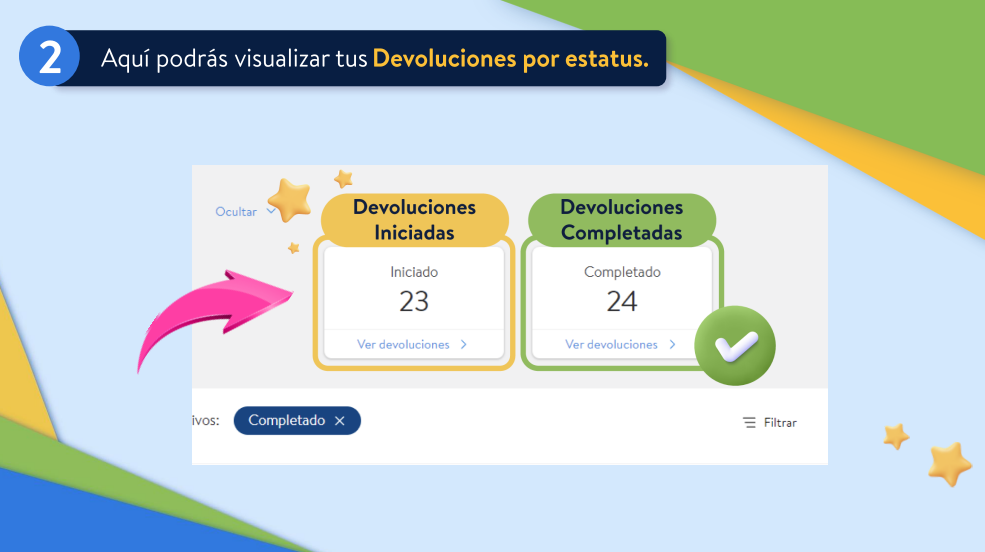Expand the arrow next to Iniciado Ver devoluciones
Screen dimensions: 985x552
click(x=464, y=345)
